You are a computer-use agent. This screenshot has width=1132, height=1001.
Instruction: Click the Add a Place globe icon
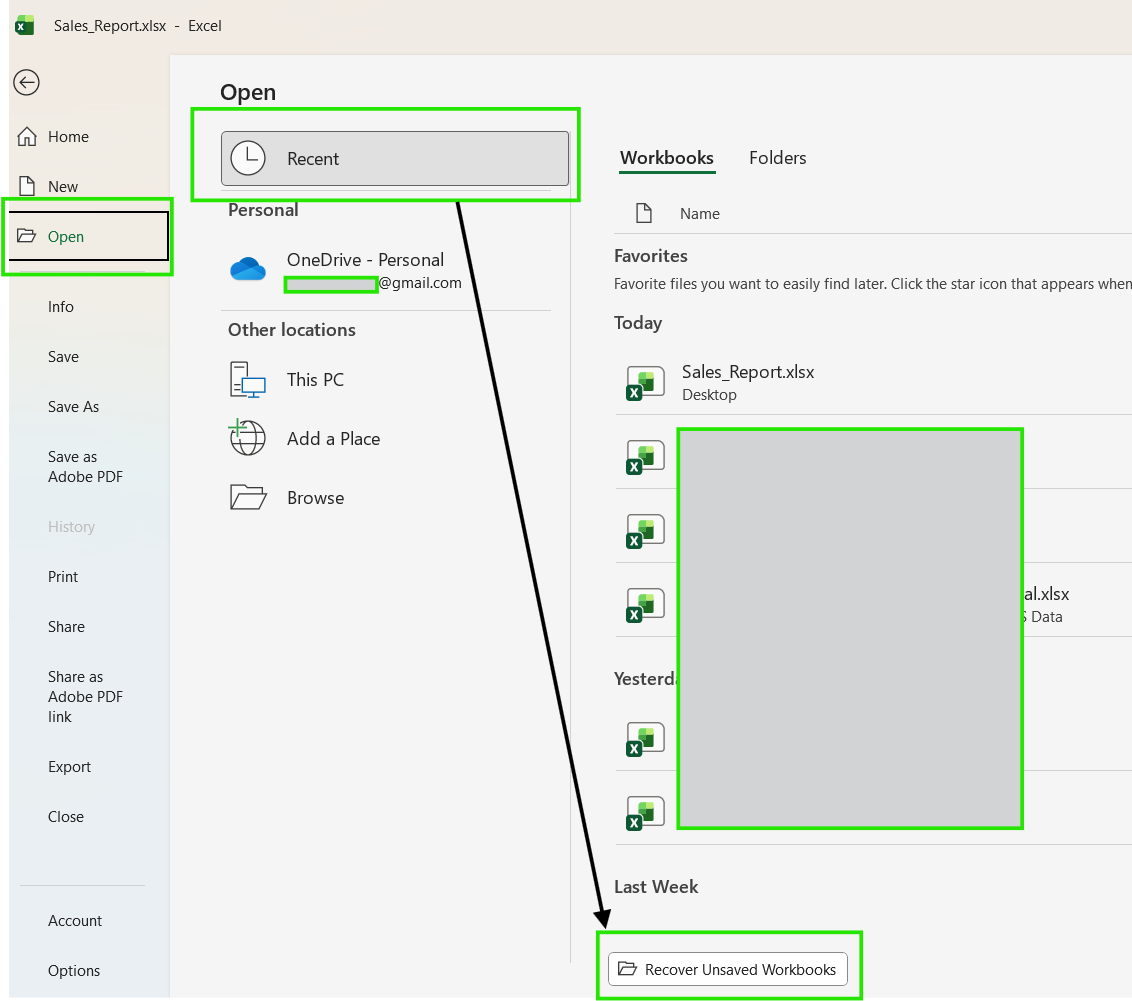click(x=246, y=438)
